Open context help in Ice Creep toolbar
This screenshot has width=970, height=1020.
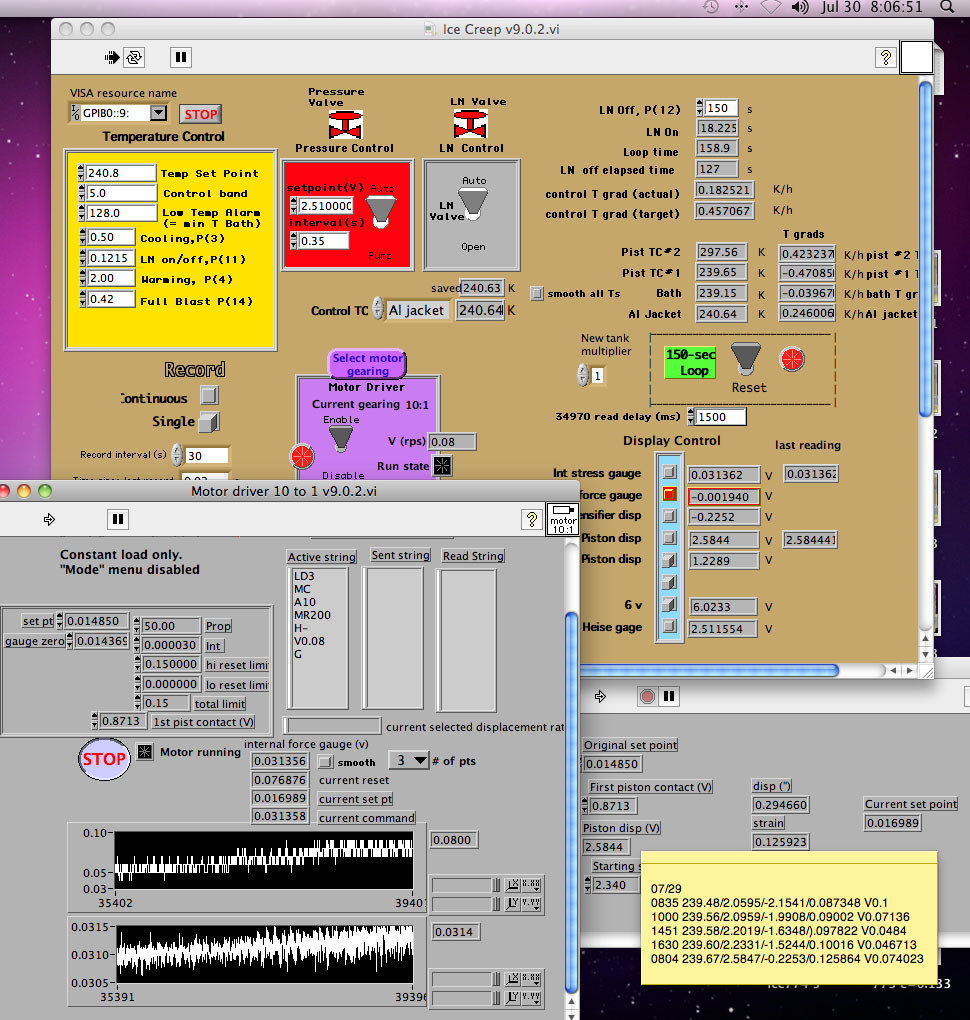[x=885, y=58]
